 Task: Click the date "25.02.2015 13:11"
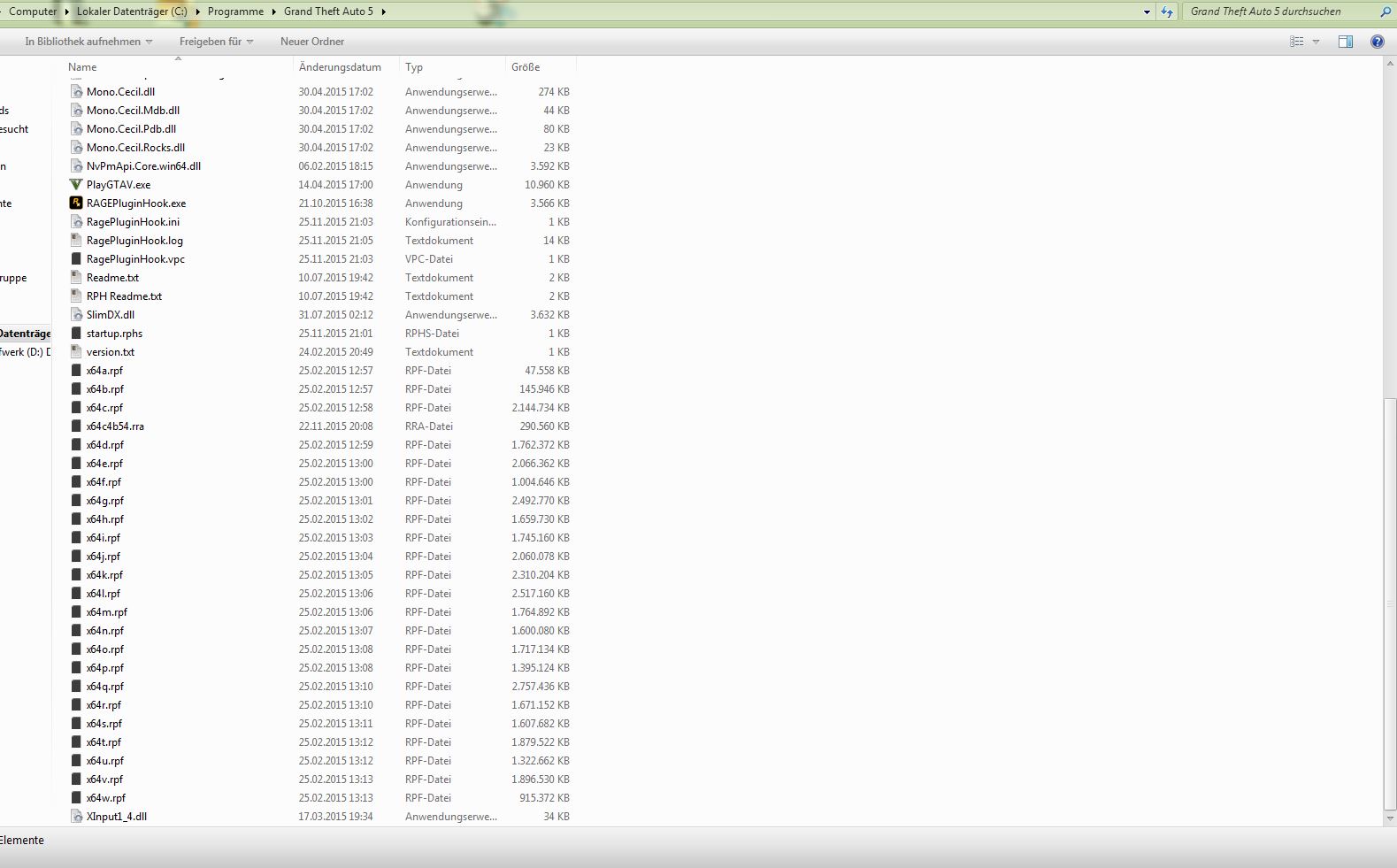(x=335, y=724)
